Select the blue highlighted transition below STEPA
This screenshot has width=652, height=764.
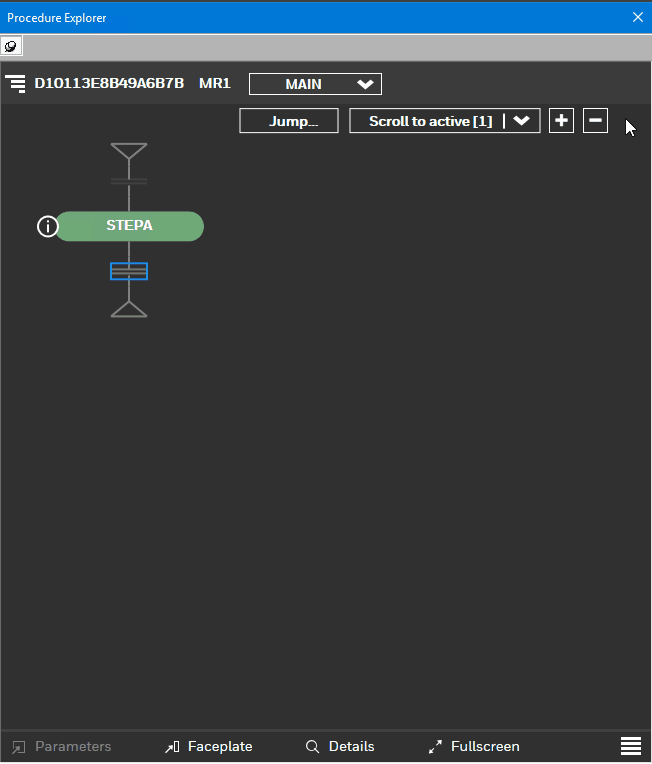click(129, 271)
